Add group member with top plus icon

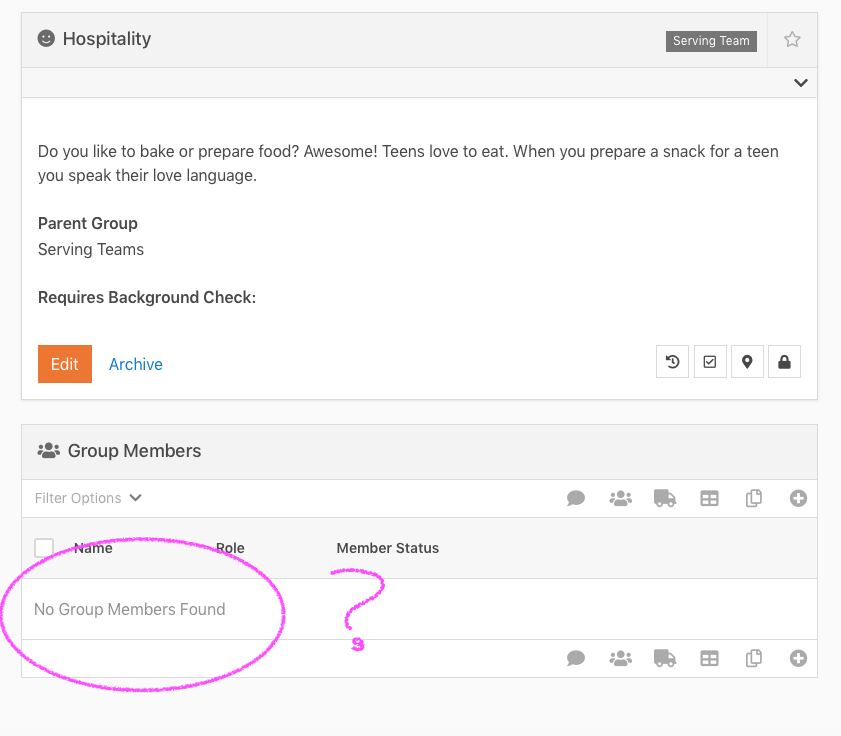coord(798,498)
